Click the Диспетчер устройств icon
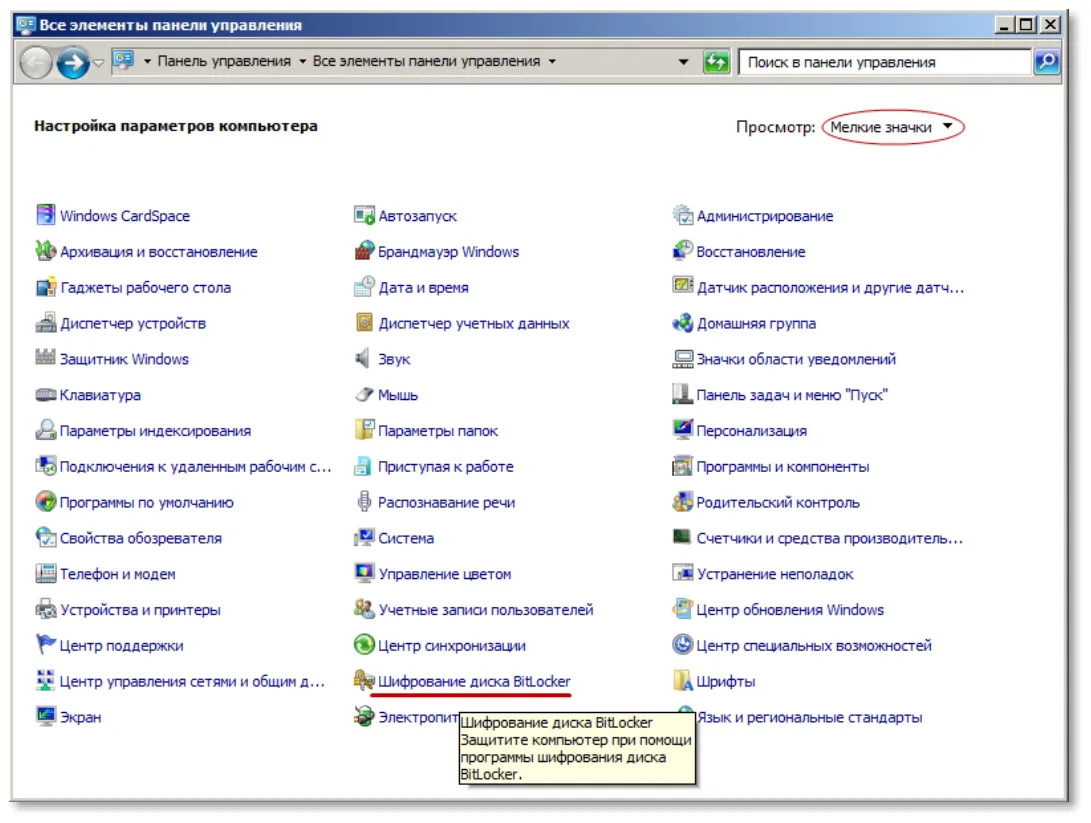1091x823 pixels. (x=46, y=322)
